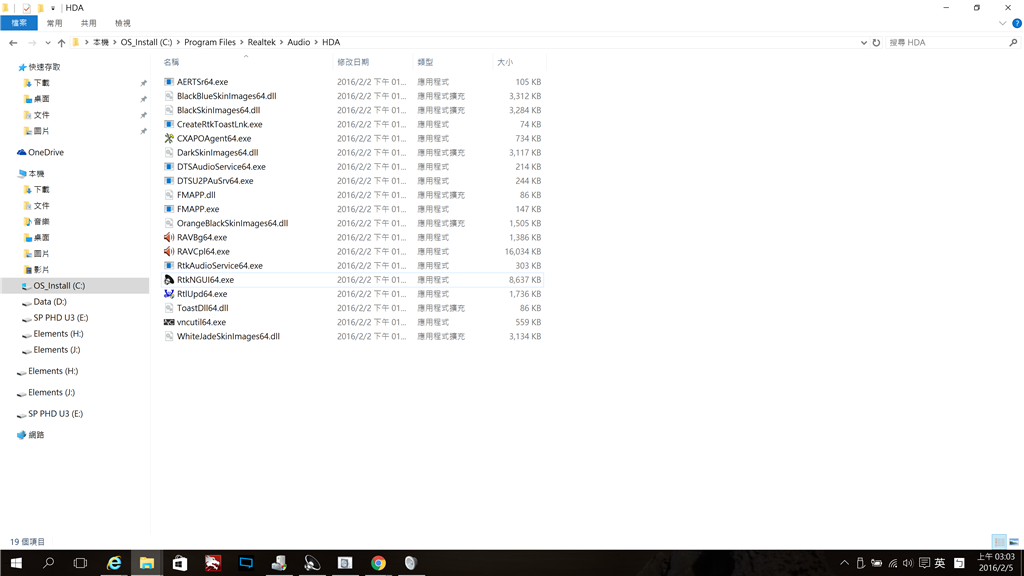Open Windows Start menu
This screenshot has height=576, width=1024.
[x=16, y=563]
